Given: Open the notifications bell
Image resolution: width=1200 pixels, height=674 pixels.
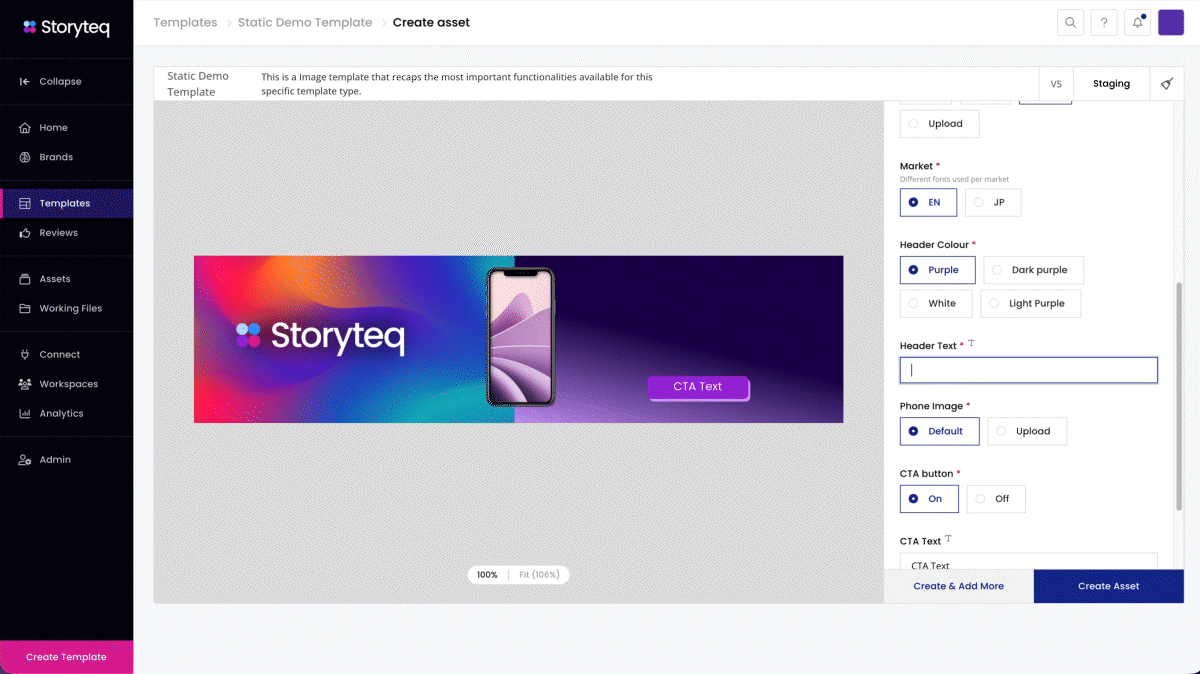Looking at the screenshot, I should (1137, 23).
